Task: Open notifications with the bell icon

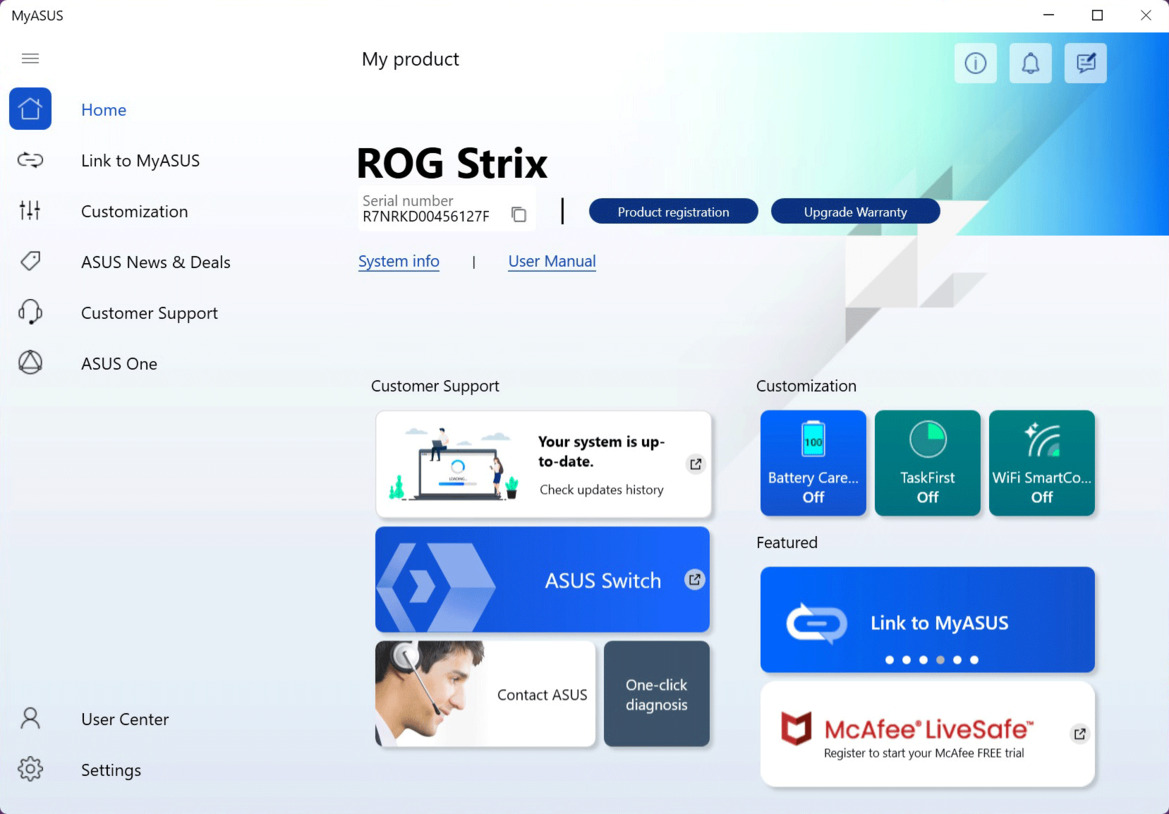Action: click(1030, 63)
